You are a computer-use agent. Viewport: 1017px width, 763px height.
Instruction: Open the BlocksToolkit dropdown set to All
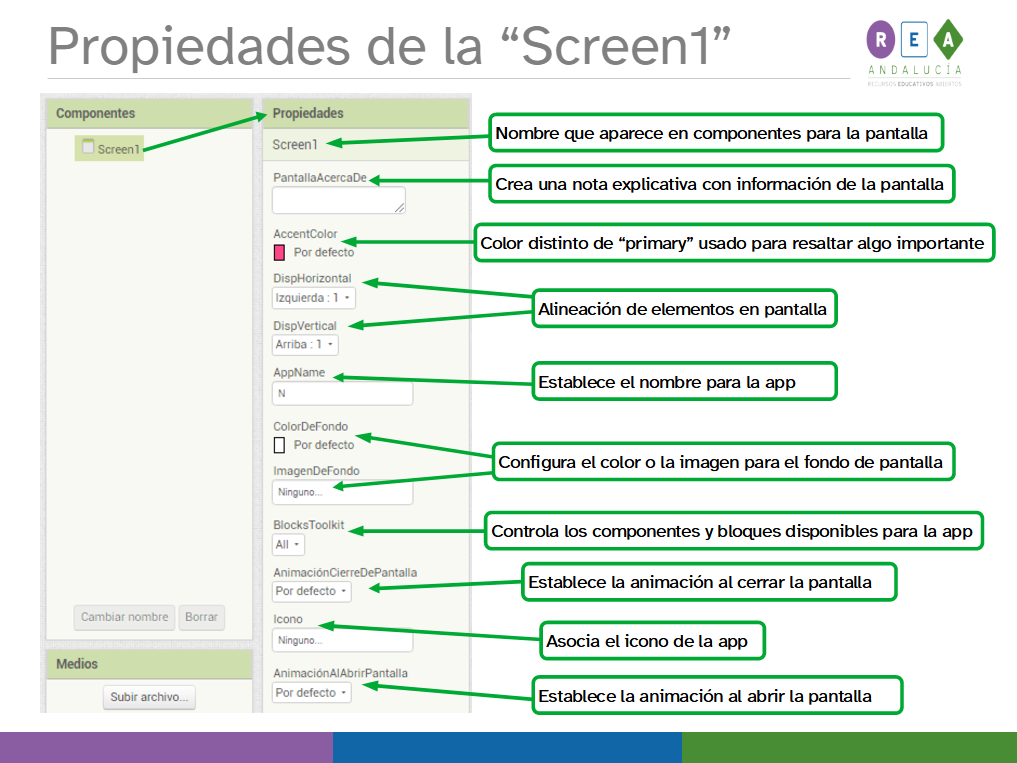(287, 544)
